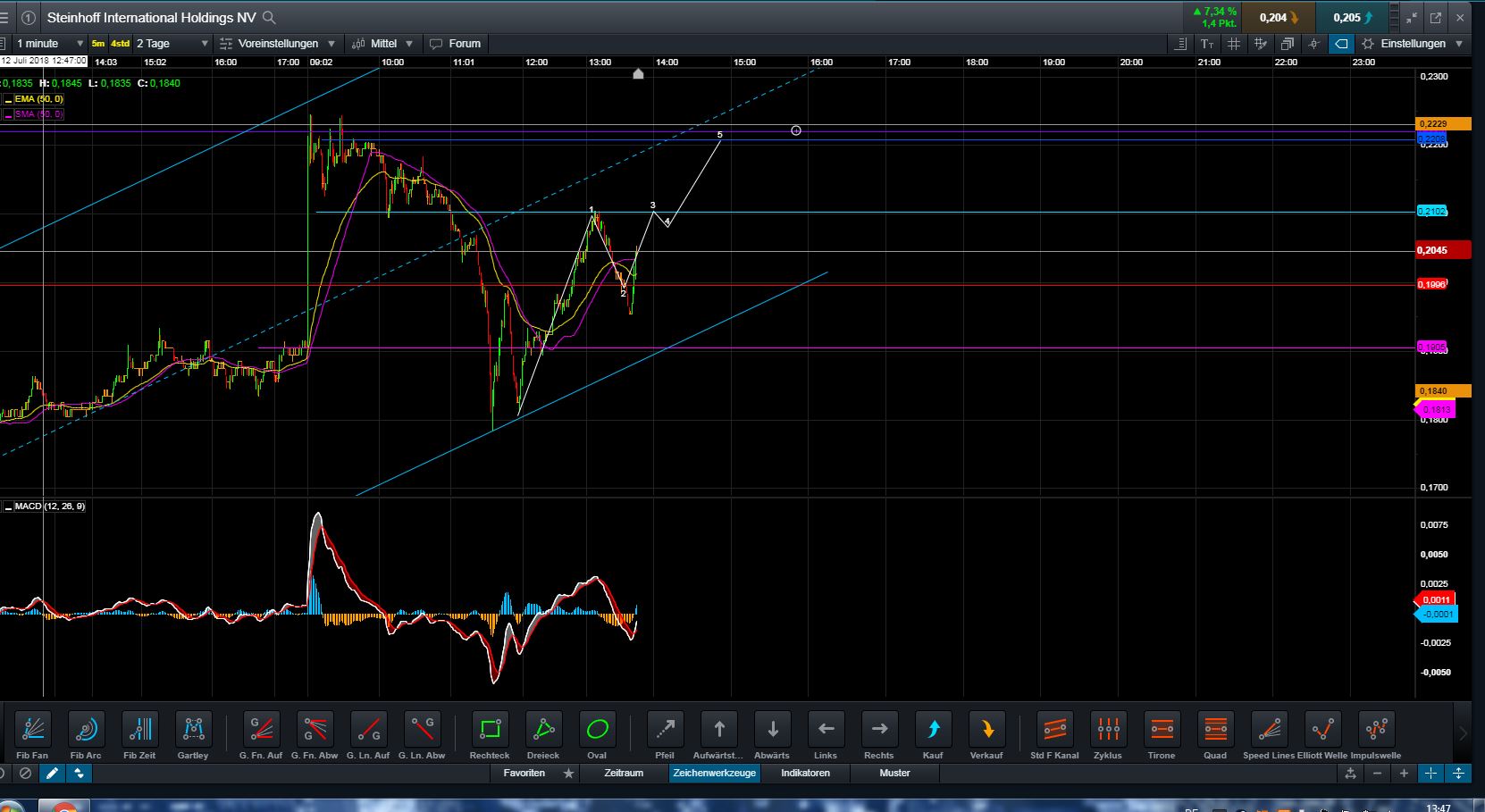
Task: Click the sell price 0,204 button
Action: (1276, 17)
